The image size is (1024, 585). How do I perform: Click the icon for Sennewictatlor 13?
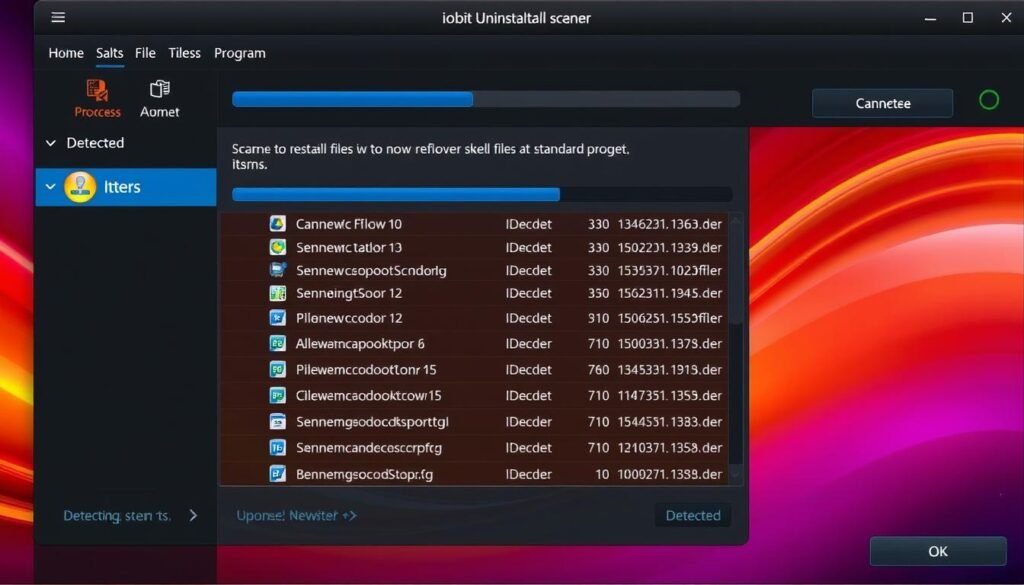pos(278,247)
